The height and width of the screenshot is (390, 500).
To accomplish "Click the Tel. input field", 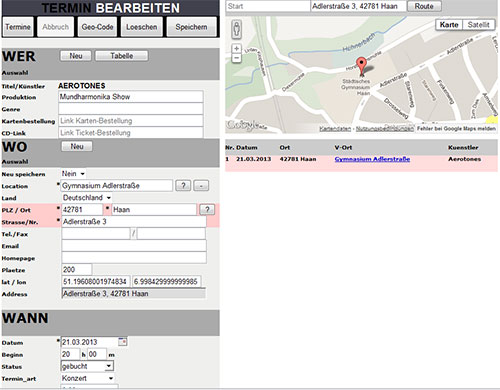I will (96, 234).
